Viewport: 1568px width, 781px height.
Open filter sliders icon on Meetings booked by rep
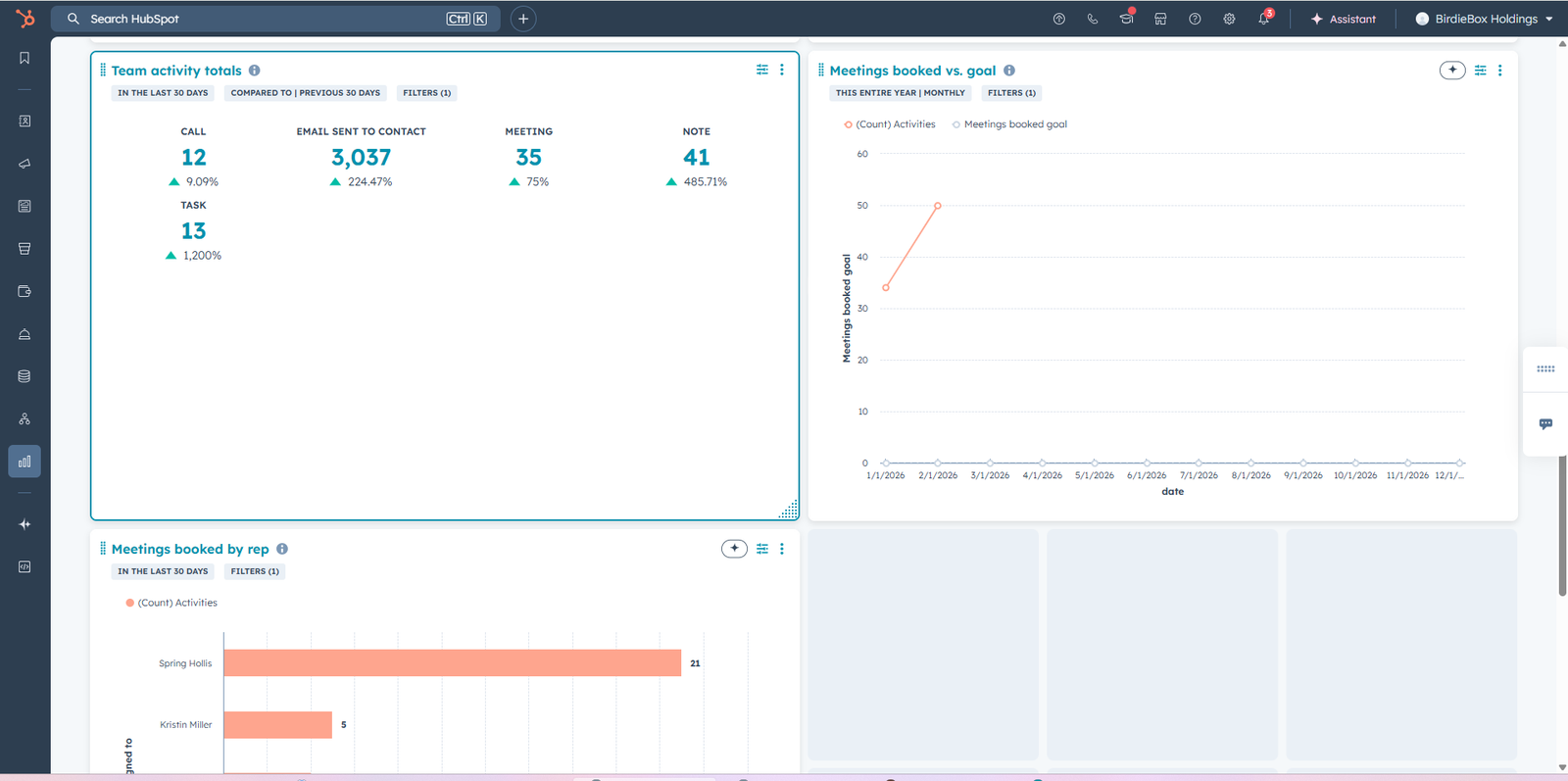point(762,549)
